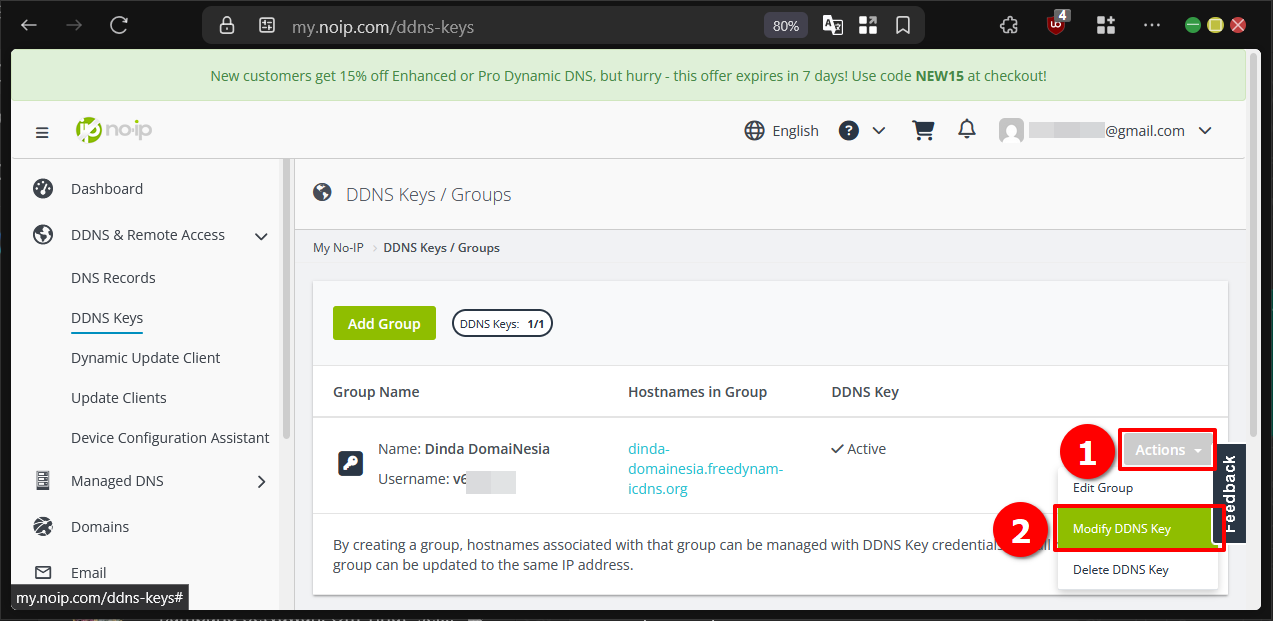Open the help question mark dropdown
The image size is (1273, 621).
coord(862,130)
